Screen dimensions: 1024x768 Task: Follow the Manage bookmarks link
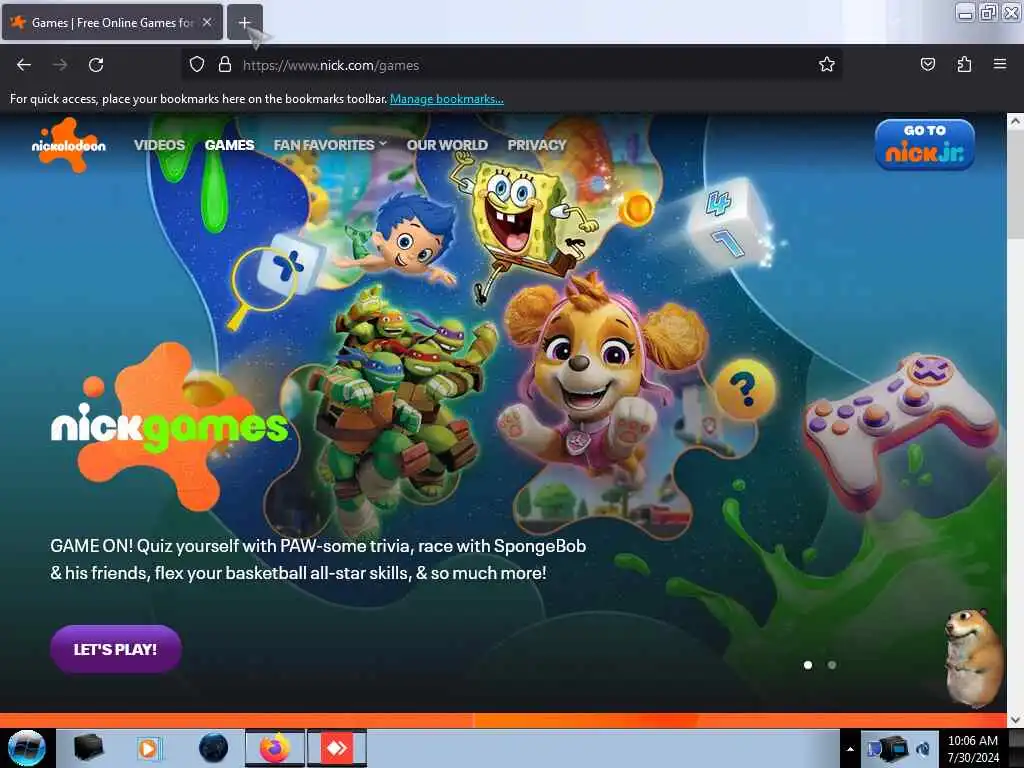click(447, 99)
